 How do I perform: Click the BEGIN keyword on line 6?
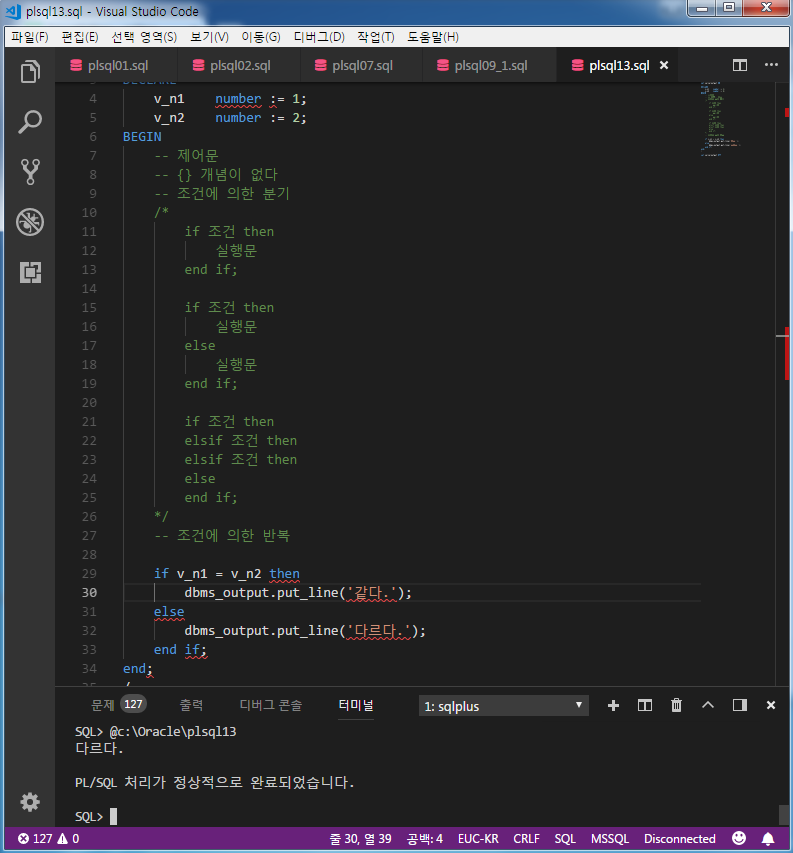(x=142, y=137)
